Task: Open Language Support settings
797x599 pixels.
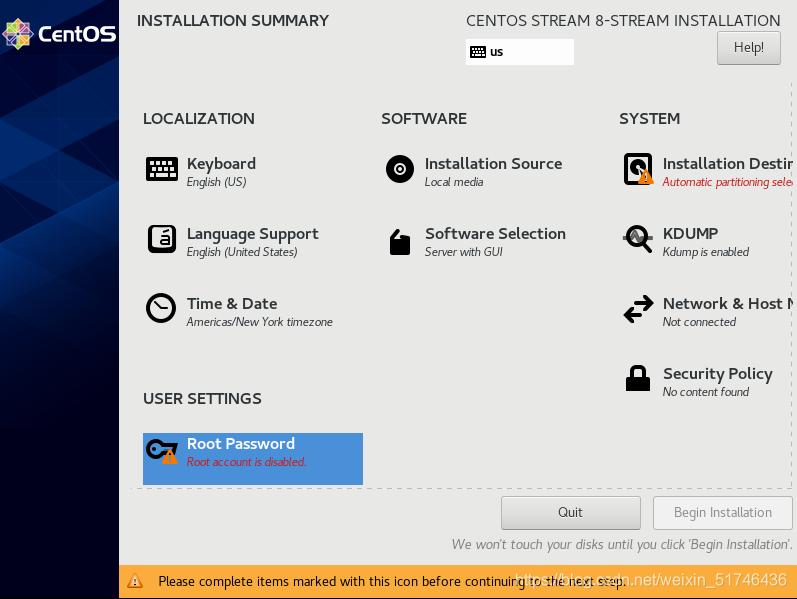Action: click(x=252, y=234)
